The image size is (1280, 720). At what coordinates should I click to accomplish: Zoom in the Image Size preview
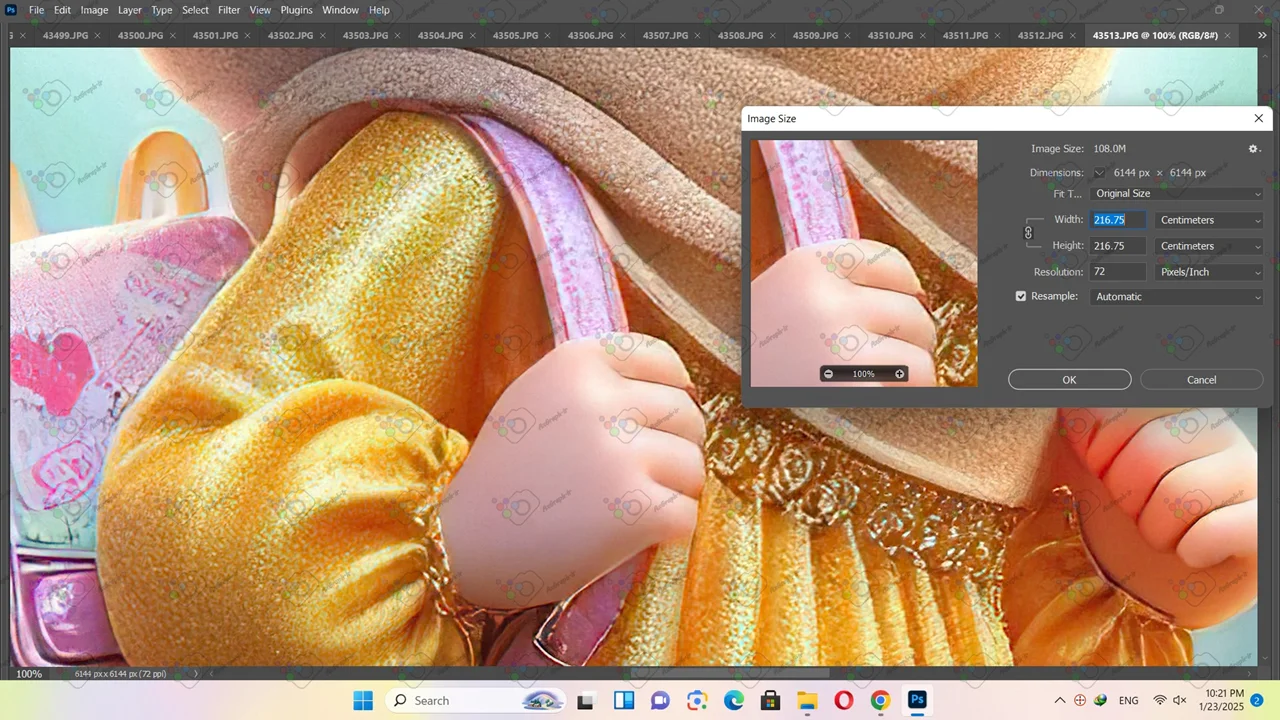click(899, 374)
